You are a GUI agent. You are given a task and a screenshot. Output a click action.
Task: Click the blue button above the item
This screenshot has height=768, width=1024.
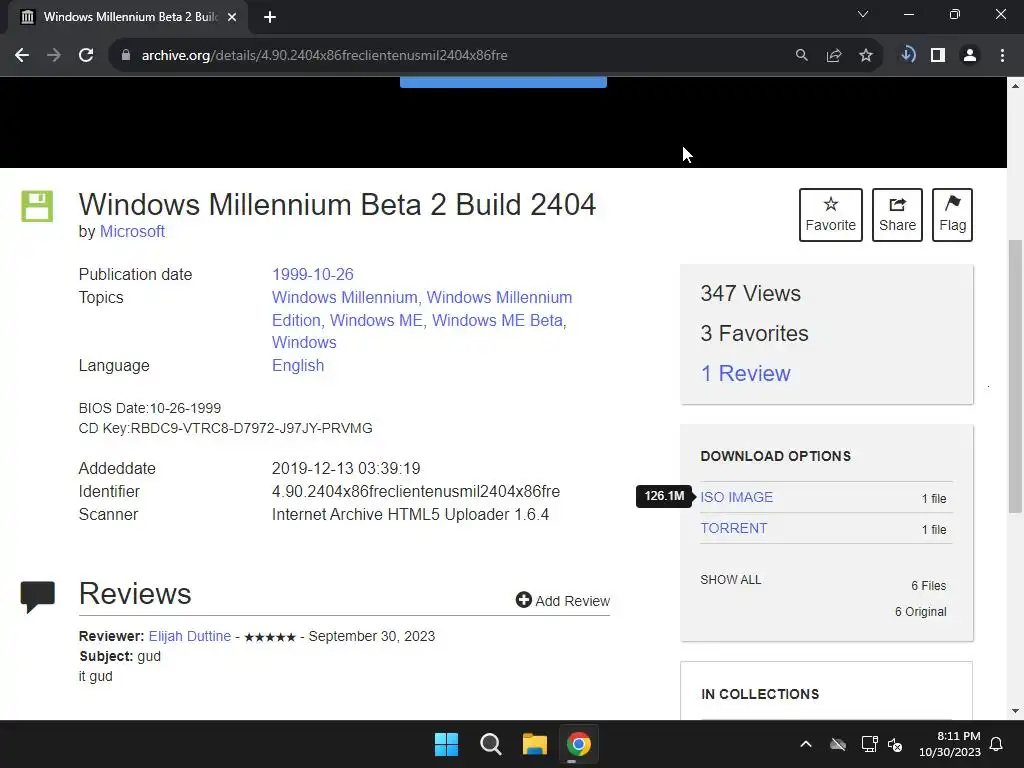[503, 82]
